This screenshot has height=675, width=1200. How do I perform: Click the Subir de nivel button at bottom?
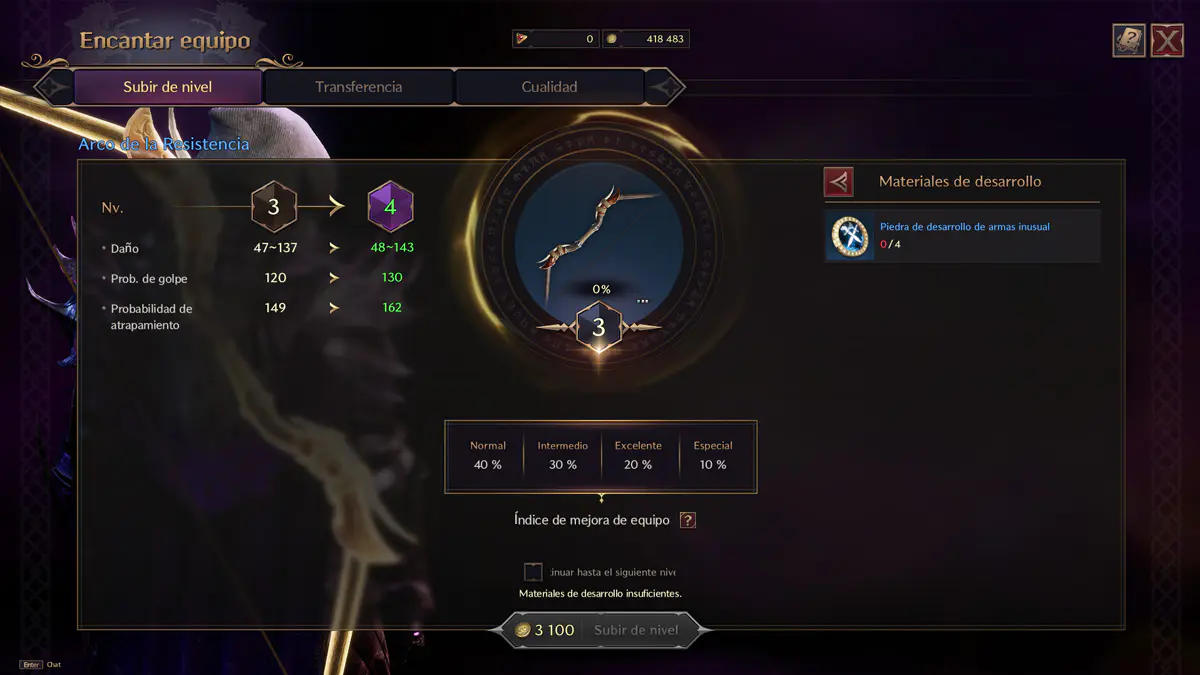click(636, 630)
